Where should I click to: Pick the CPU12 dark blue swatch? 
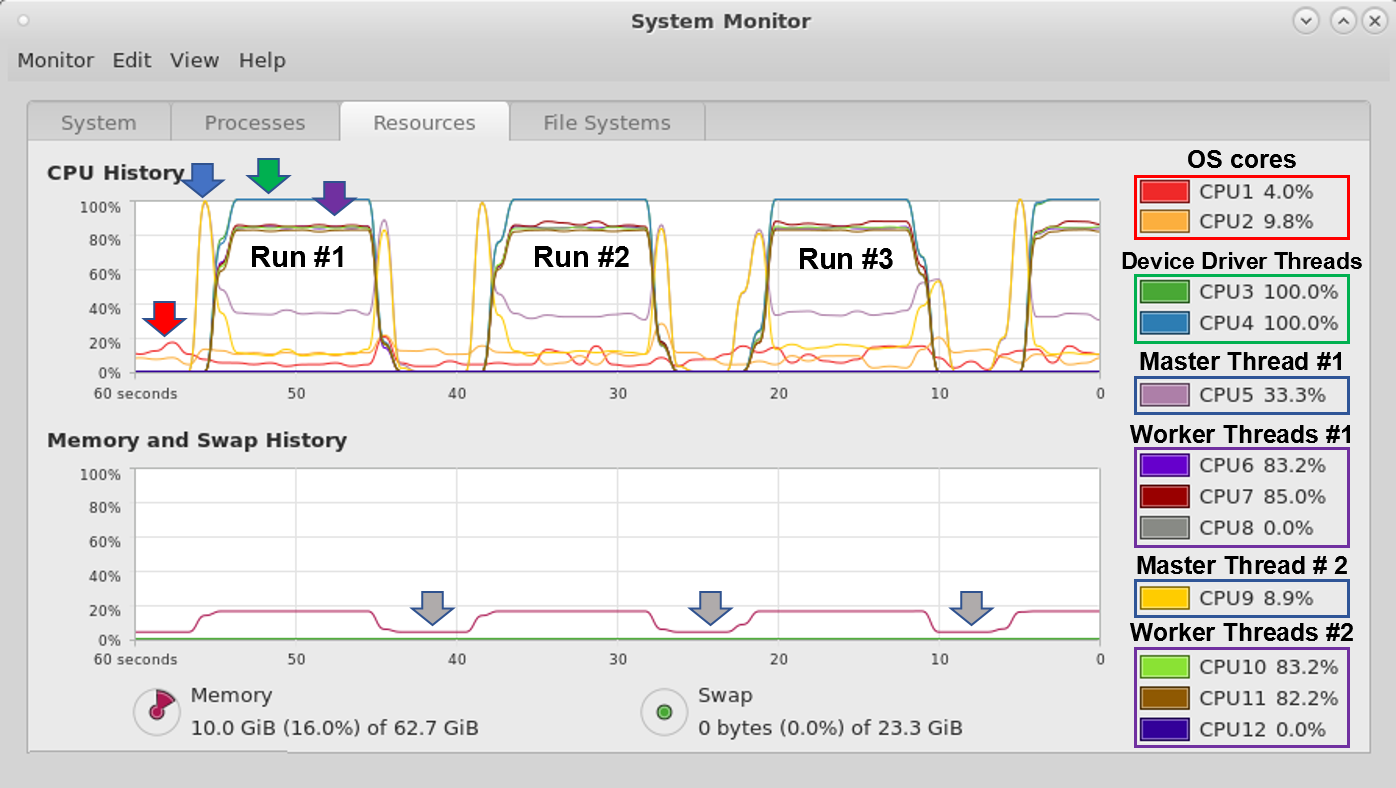pyautogui.click(x=1165, y=729)
